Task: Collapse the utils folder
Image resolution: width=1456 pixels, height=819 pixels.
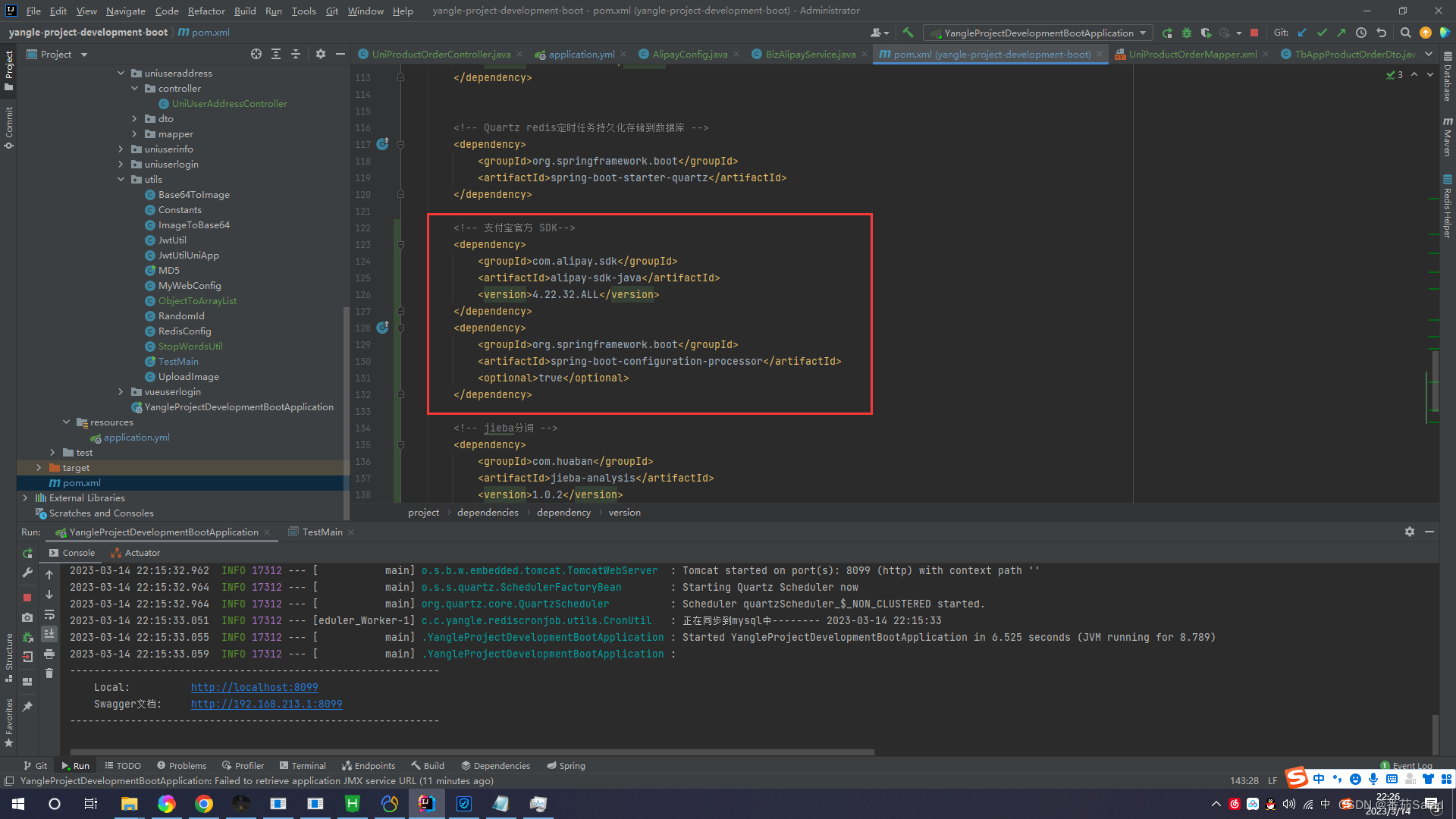Action: pos(121,179)
